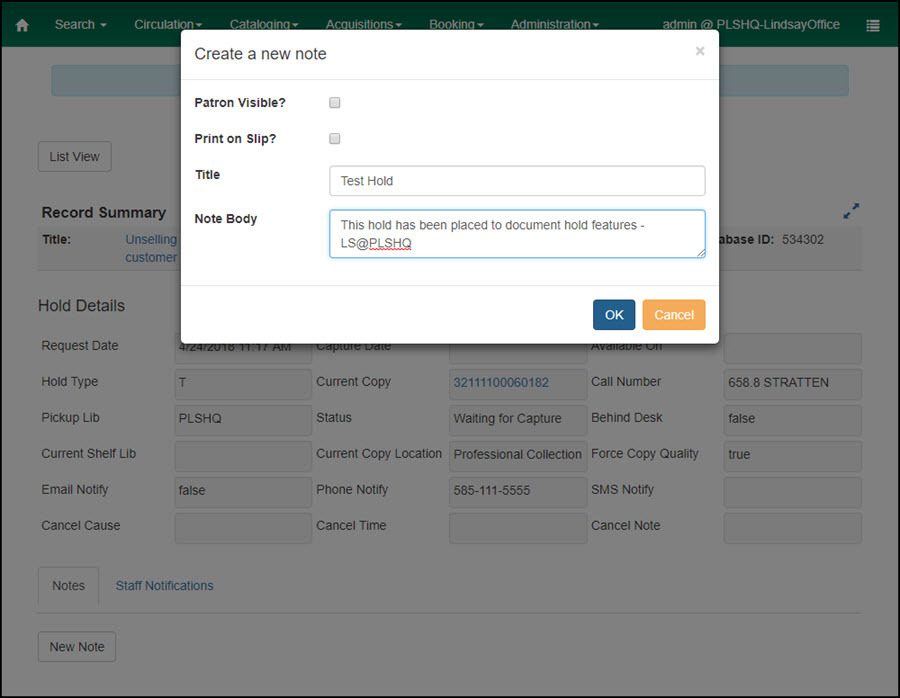Click the Database ID value 534302
900x698 pixels.
point(803,239)
